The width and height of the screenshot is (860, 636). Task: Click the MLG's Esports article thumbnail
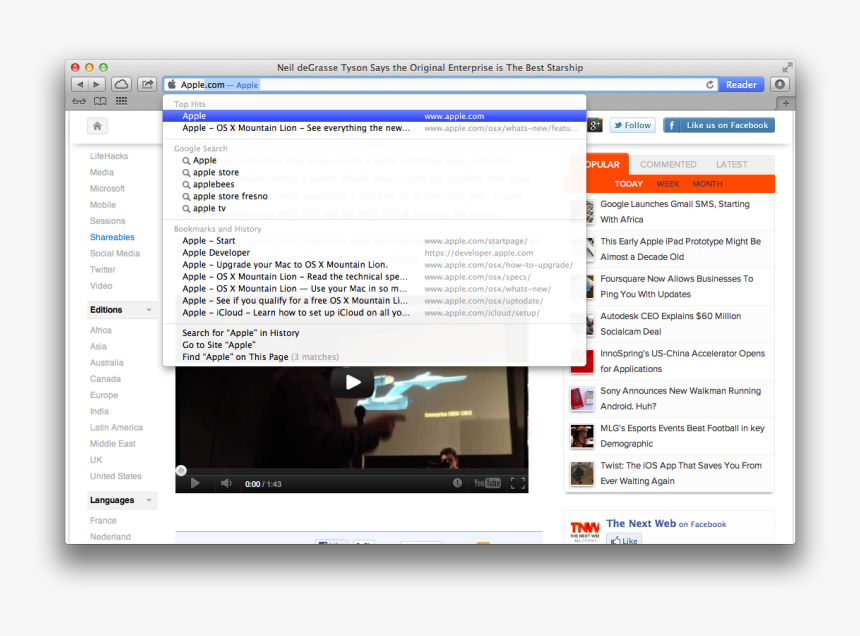point(582,436)
